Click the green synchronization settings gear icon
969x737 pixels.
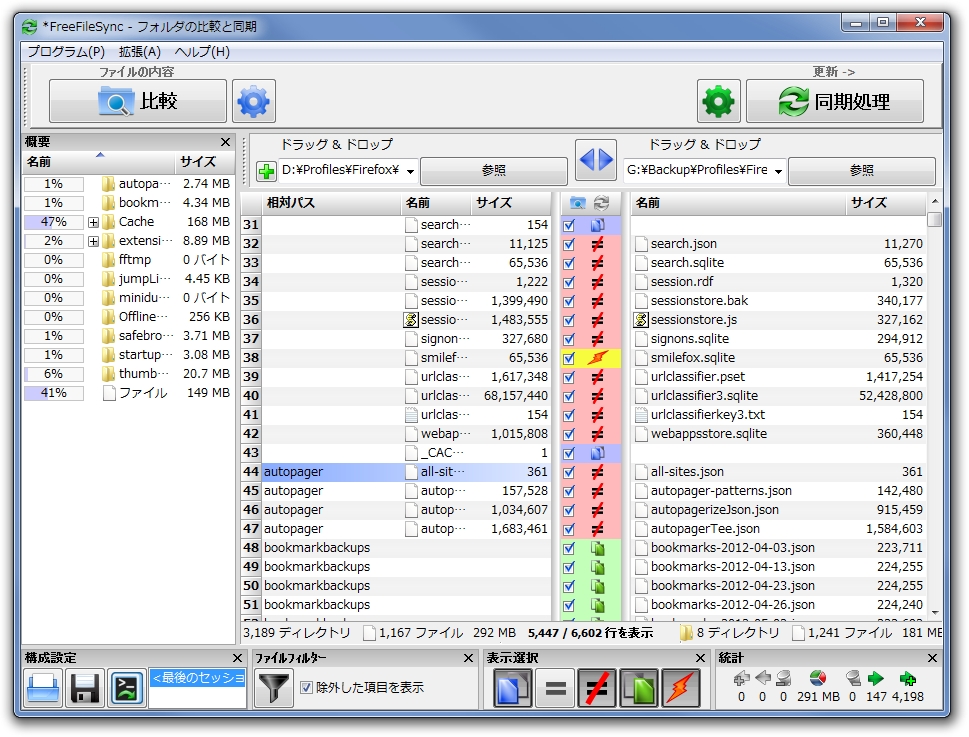coord(718,100)
